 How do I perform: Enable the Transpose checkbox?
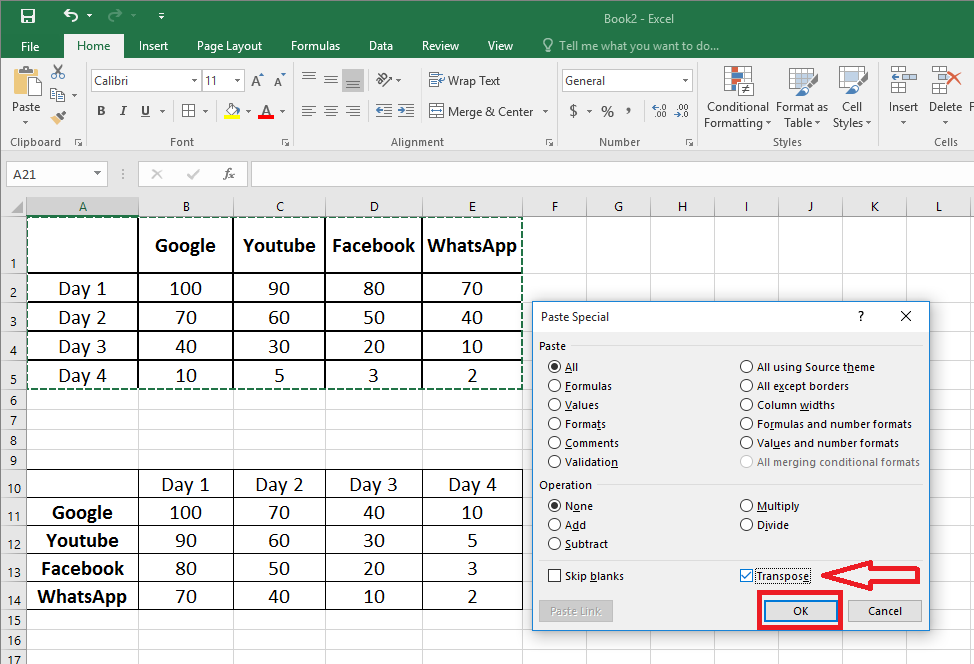pyautogui.click(x=746, y=575)
